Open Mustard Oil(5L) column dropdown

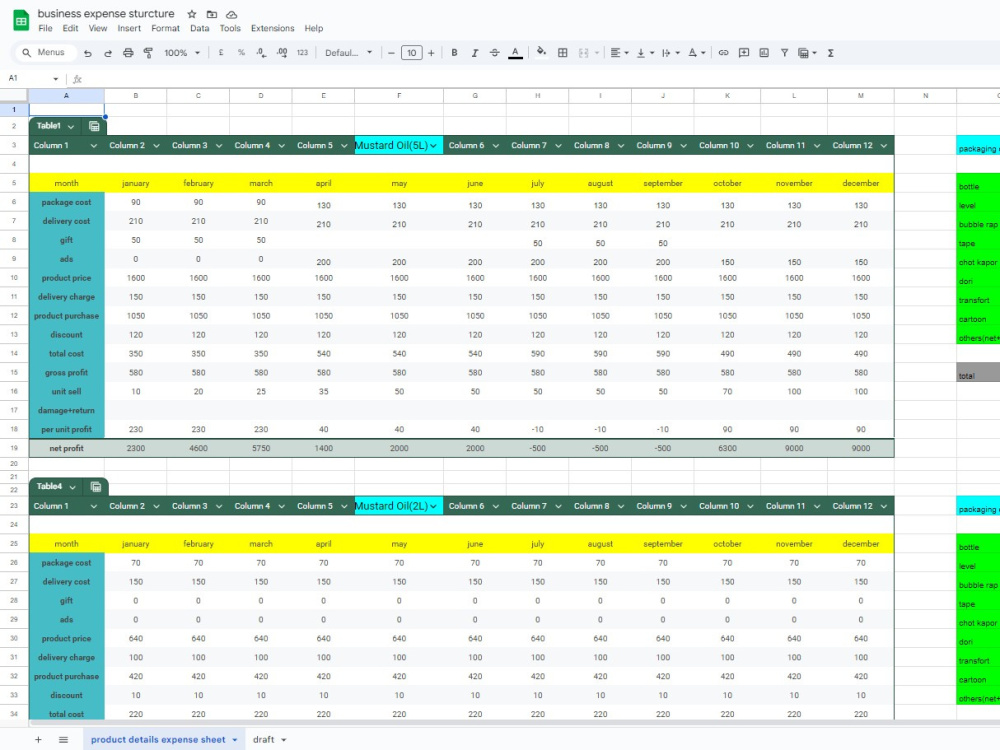click(x=434, y=146)
